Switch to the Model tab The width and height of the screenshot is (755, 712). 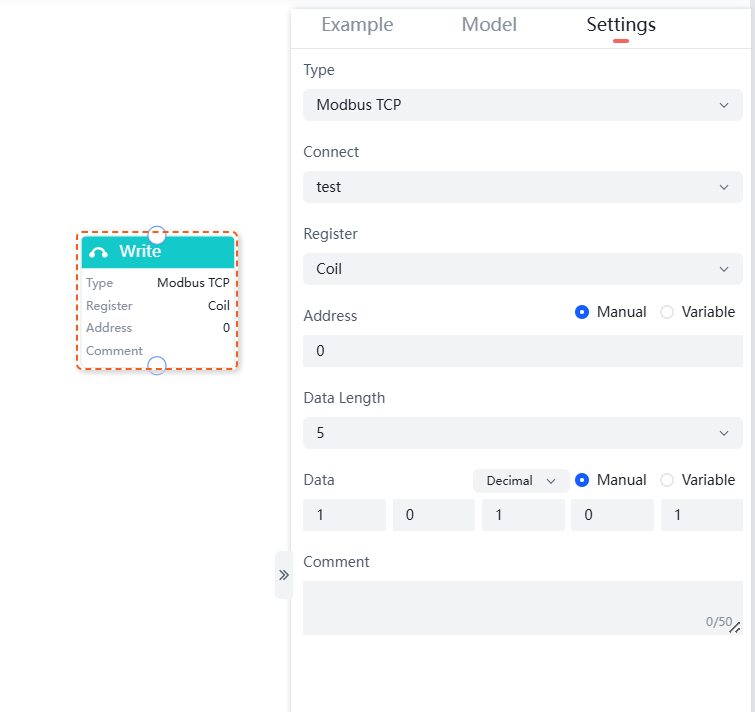489,25
